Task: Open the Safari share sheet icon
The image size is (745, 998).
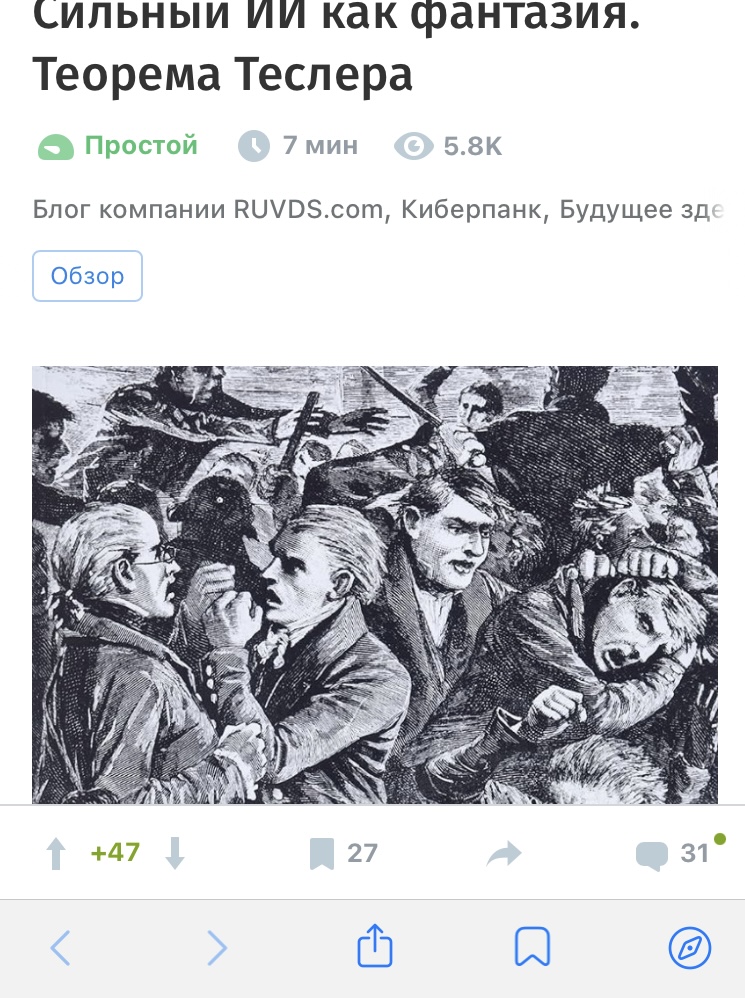Action: click(375, 946)
